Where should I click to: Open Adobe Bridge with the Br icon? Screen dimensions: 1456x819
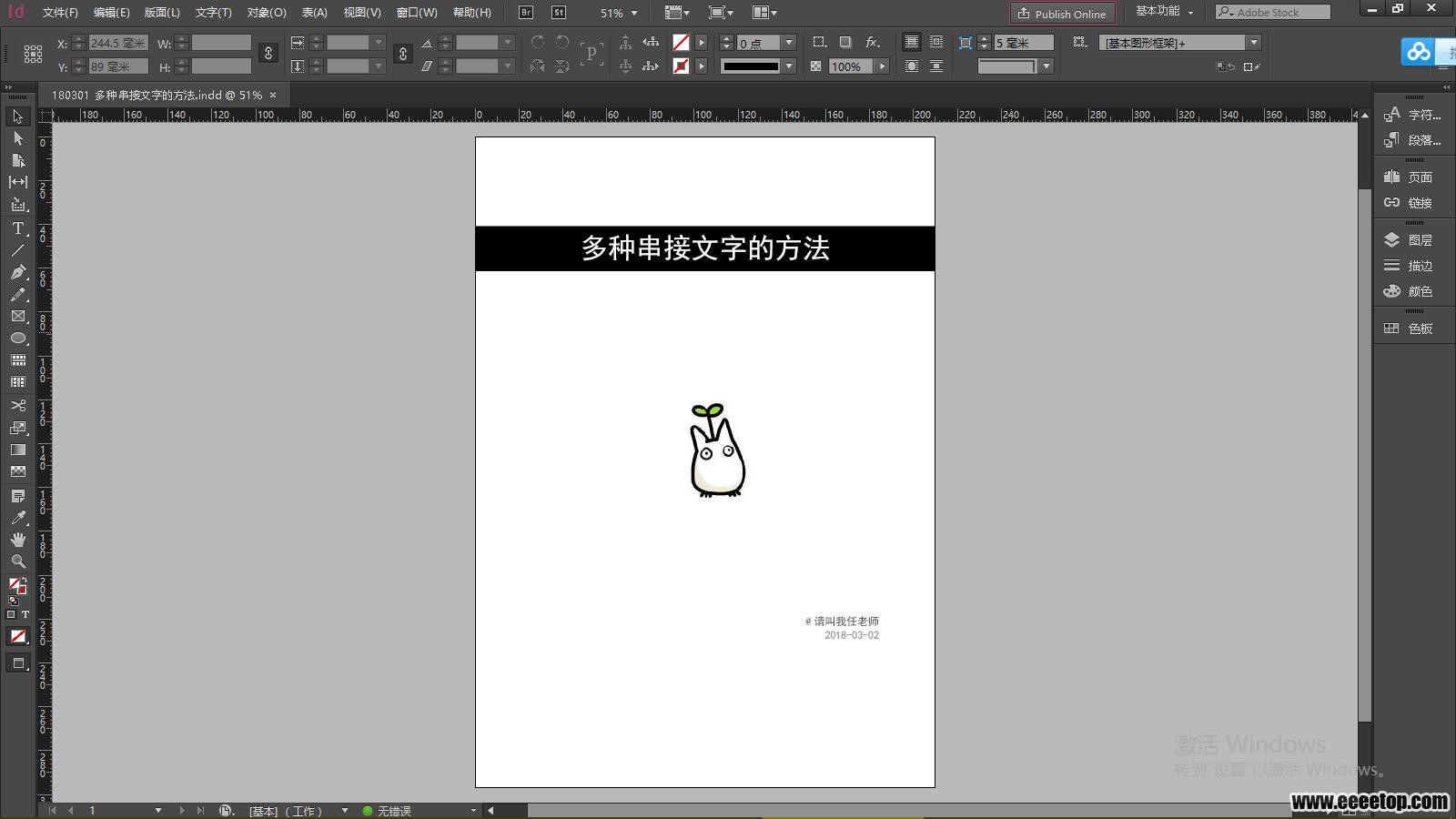point(526,13)
